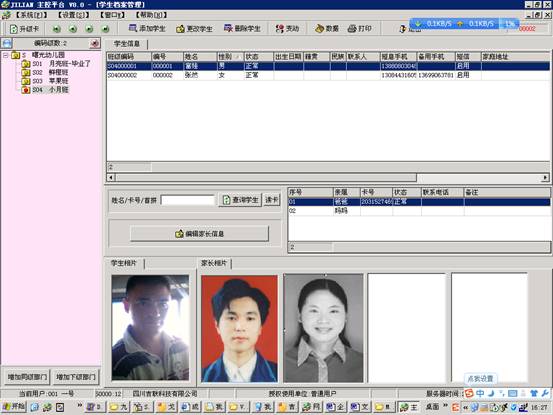553x415 pixels.
Task: Switch to the 家长相片 tab
Action: coord(214,263)
